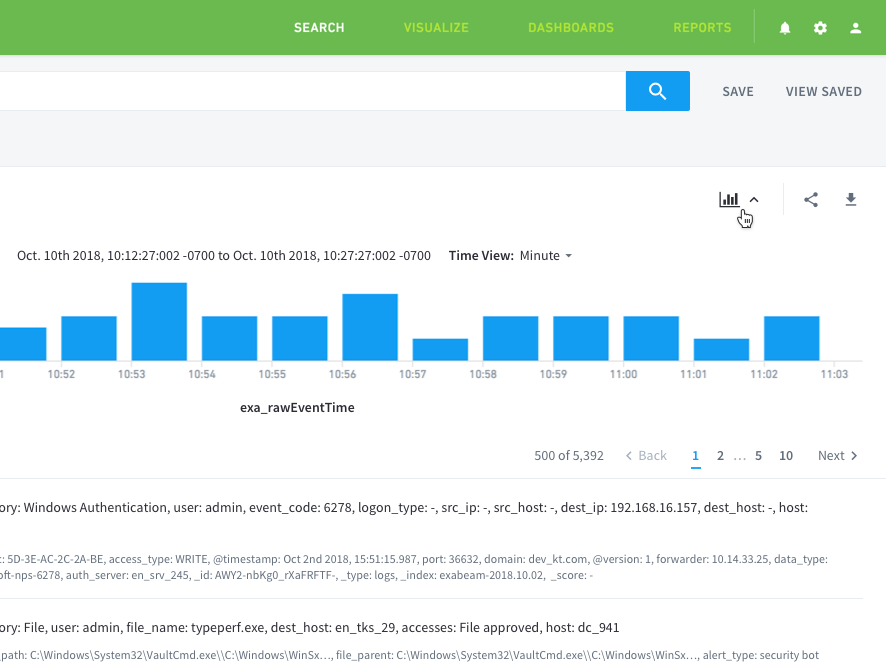Select the Search tab

[319, 28]
